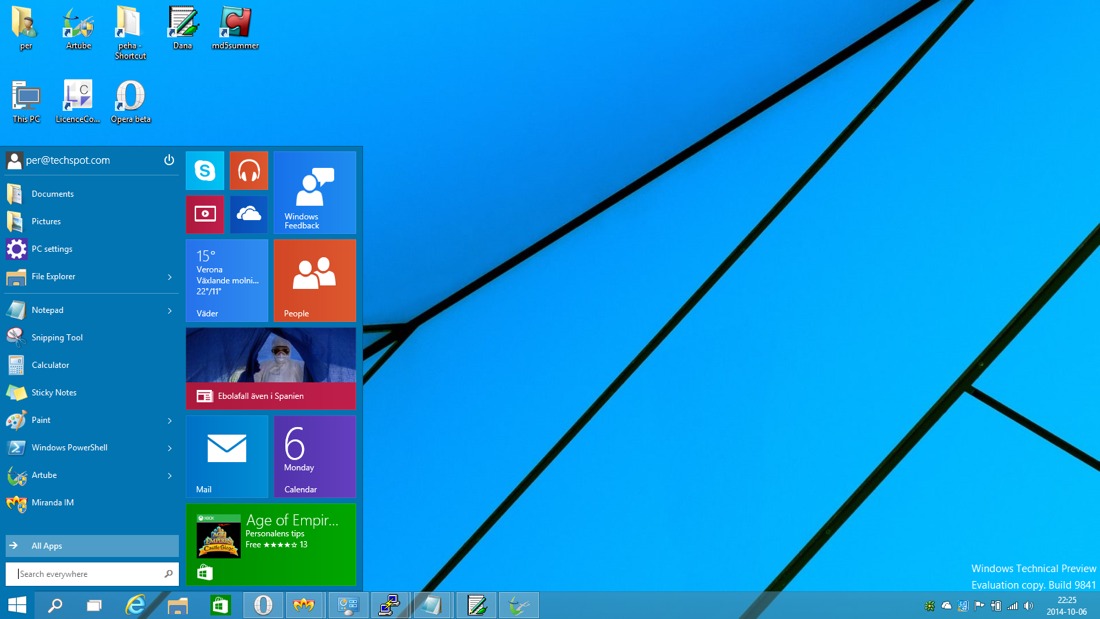Expand the Paint recent files arrow
This screenshot has width=1100, height=619.
[169, 421]
